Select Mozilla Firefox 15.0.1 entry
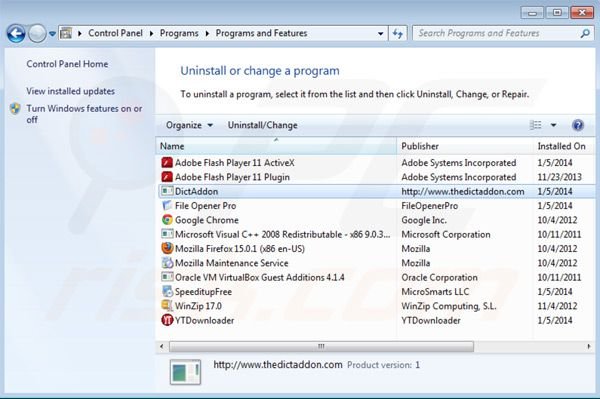The height and width of the screenshot is (399, 600). (240, 249)
